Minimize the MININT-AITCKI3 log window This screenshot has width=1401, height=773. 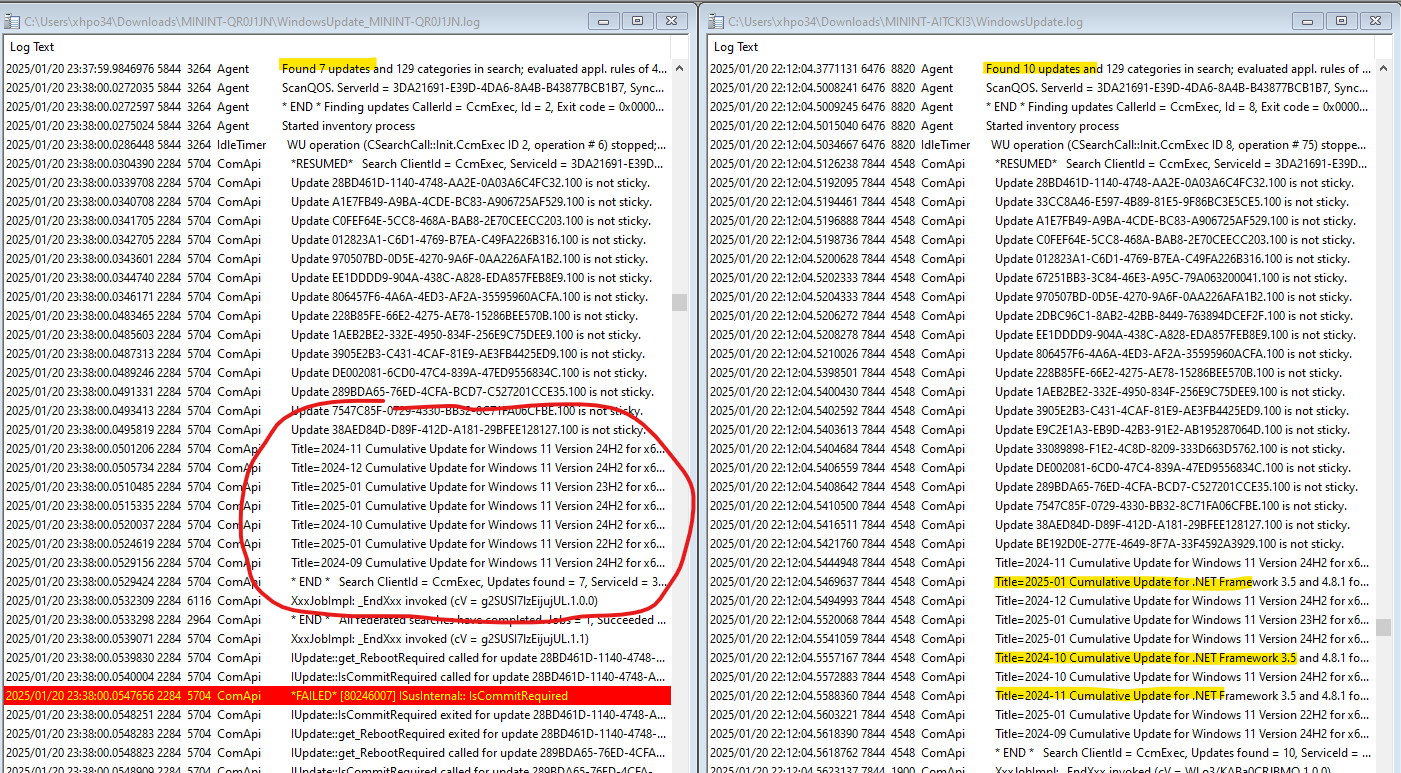pyautogui.click(x=1307, y=20)
